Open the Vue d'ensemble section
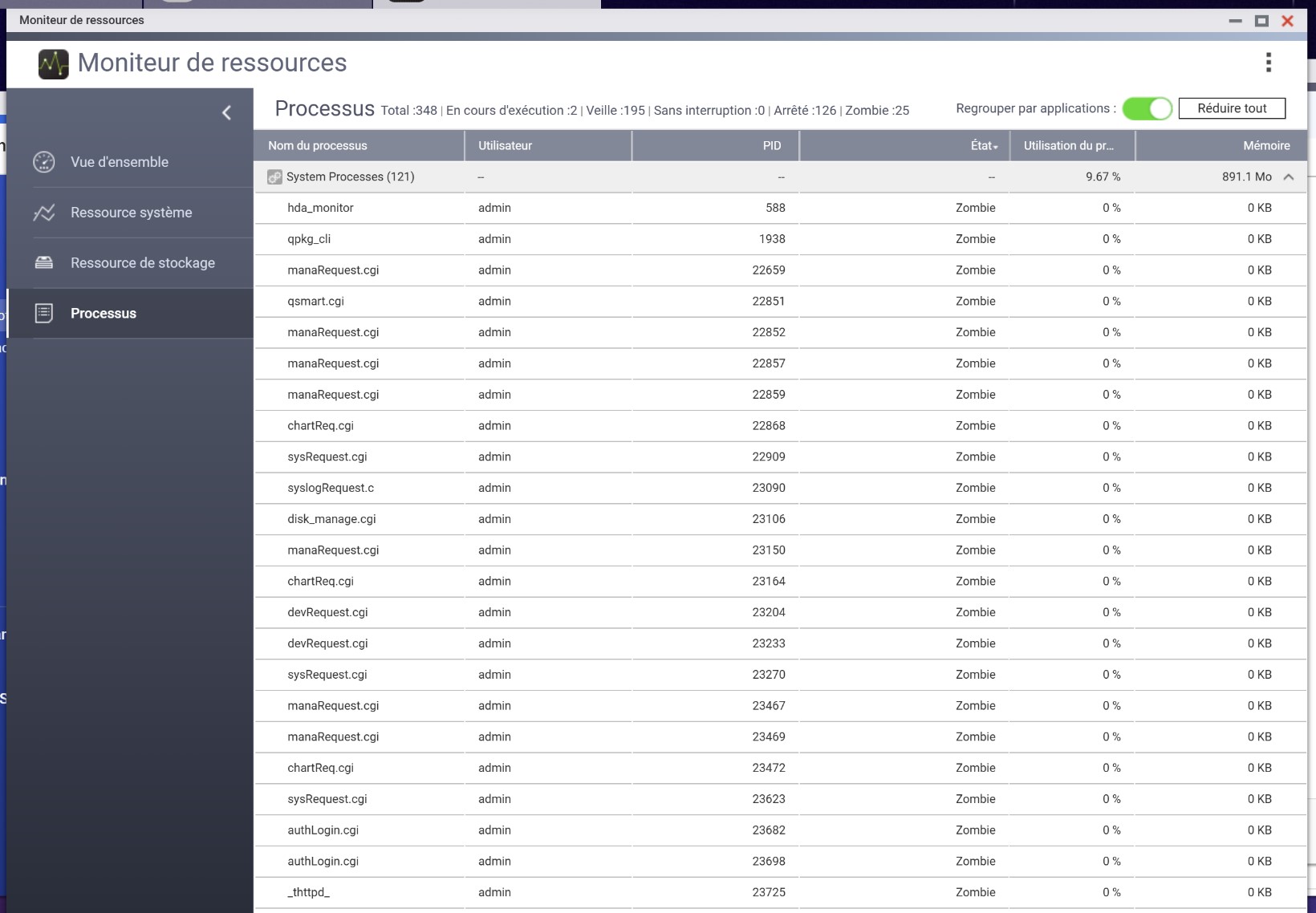Image resolution: width=1316 pixels, height=913 pixels. coord(120,162)
